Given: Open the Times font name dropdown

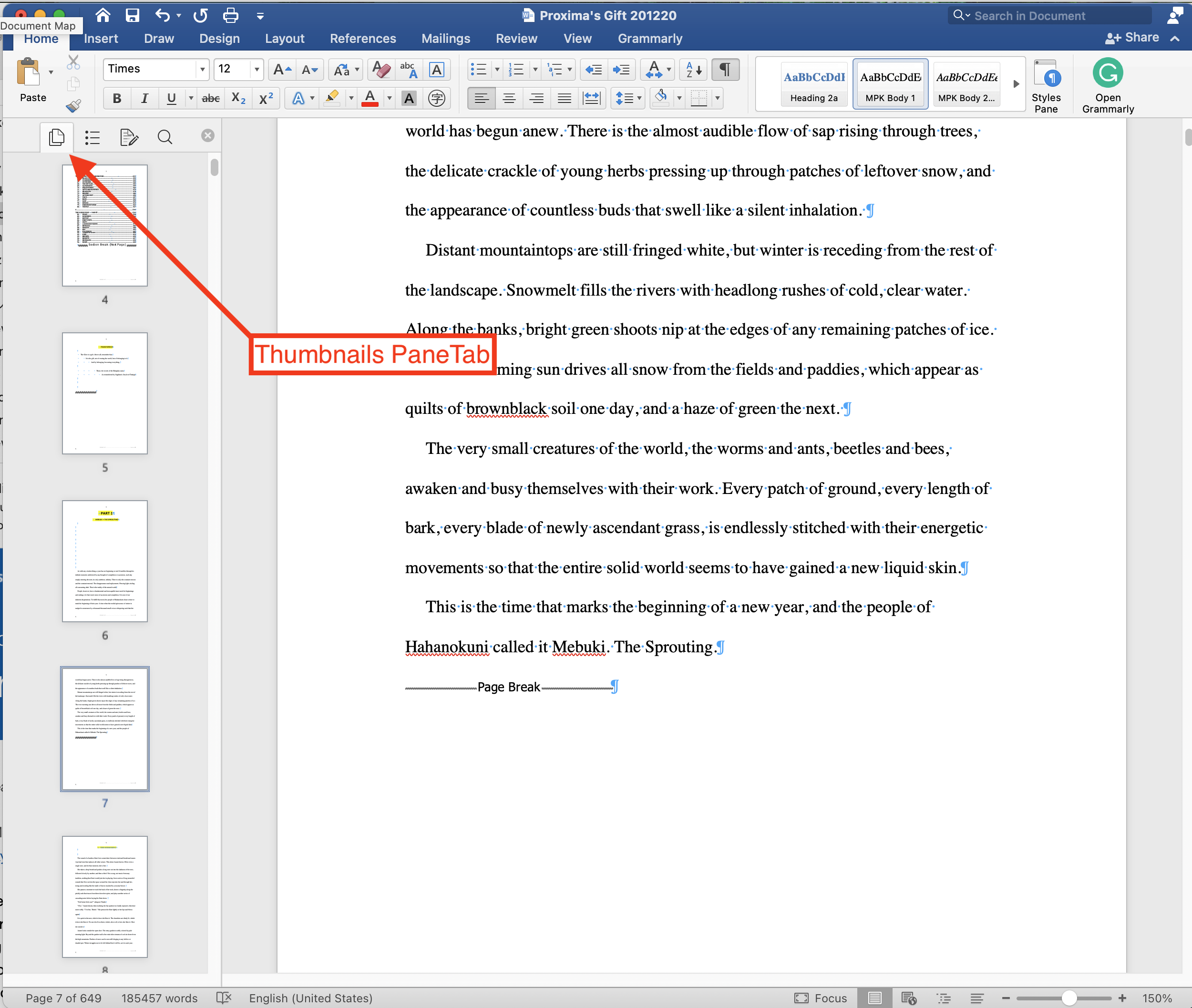Looking at the screenshot, I should (x=202, y=69).
